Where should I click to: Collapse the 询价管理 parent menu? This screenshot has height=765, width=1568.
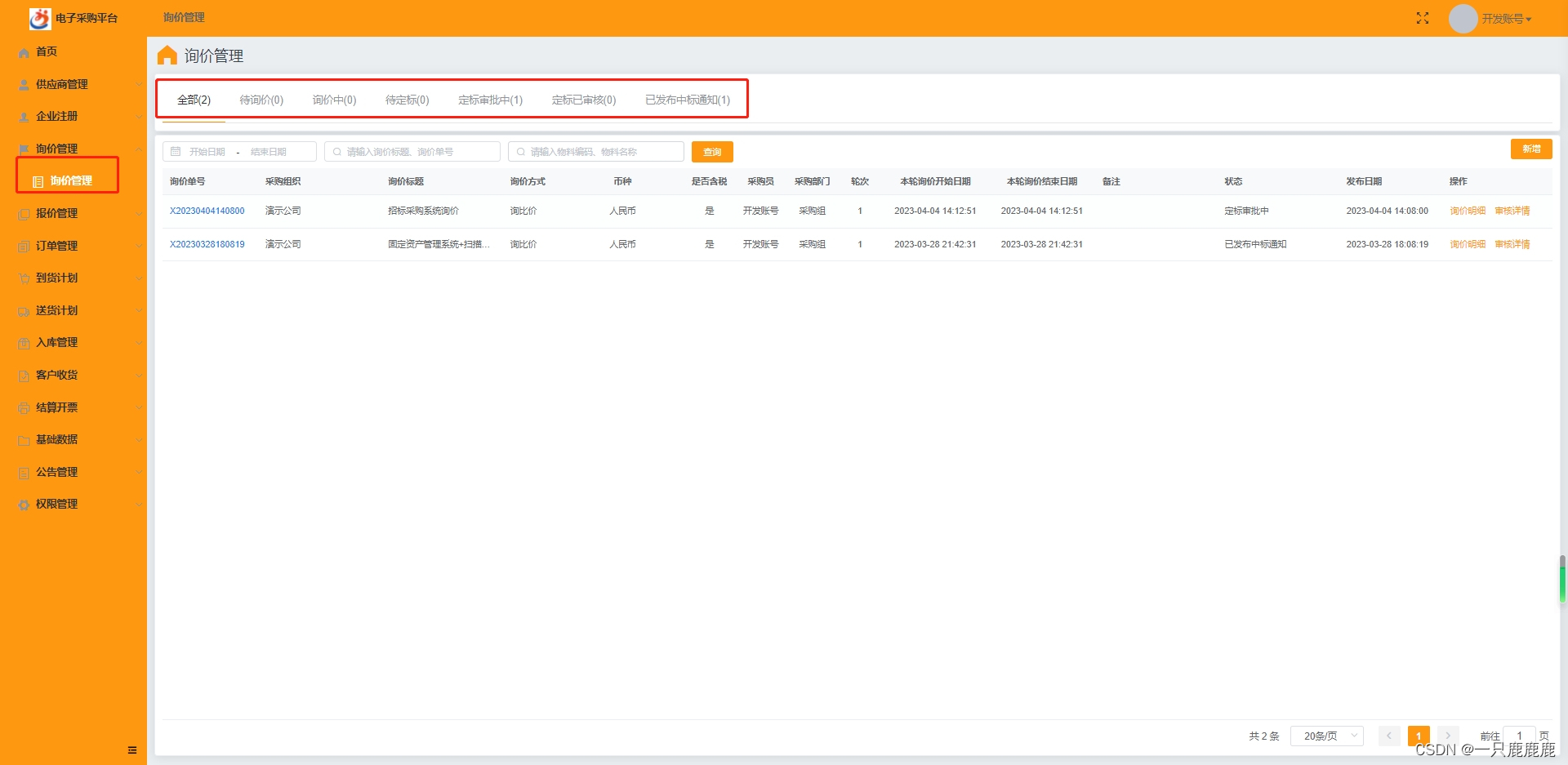(x=73, y=149)
